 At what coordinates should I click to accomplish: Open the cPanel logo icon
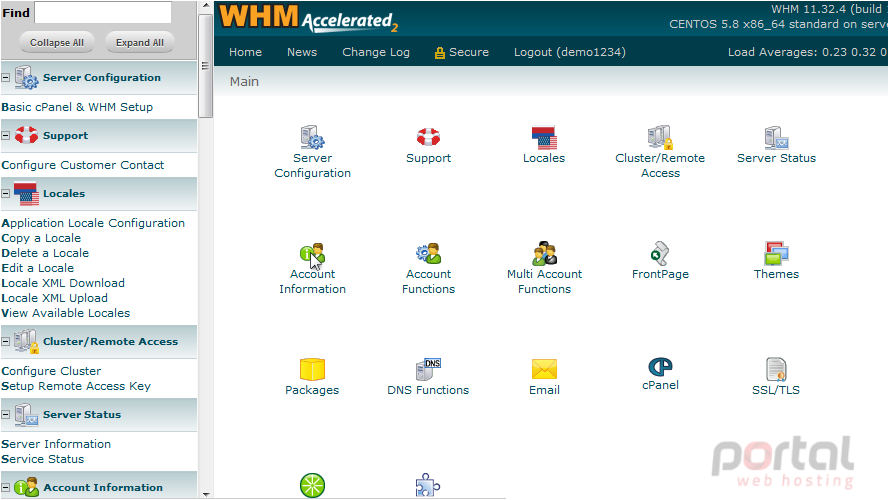pyautogui.click(x=660, y=367)
